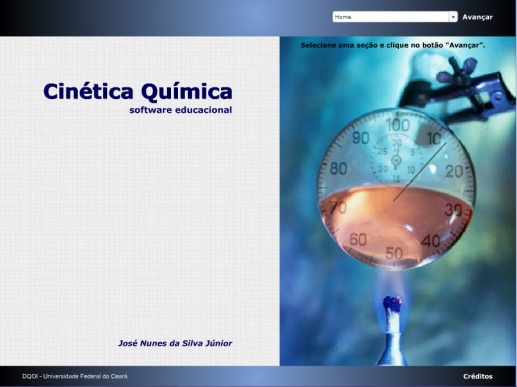Image resolution: width=517 pixels, height=387 pixels.
Task: Click the author name José Nunes da Silva Júnior
Action: (175, 343)
